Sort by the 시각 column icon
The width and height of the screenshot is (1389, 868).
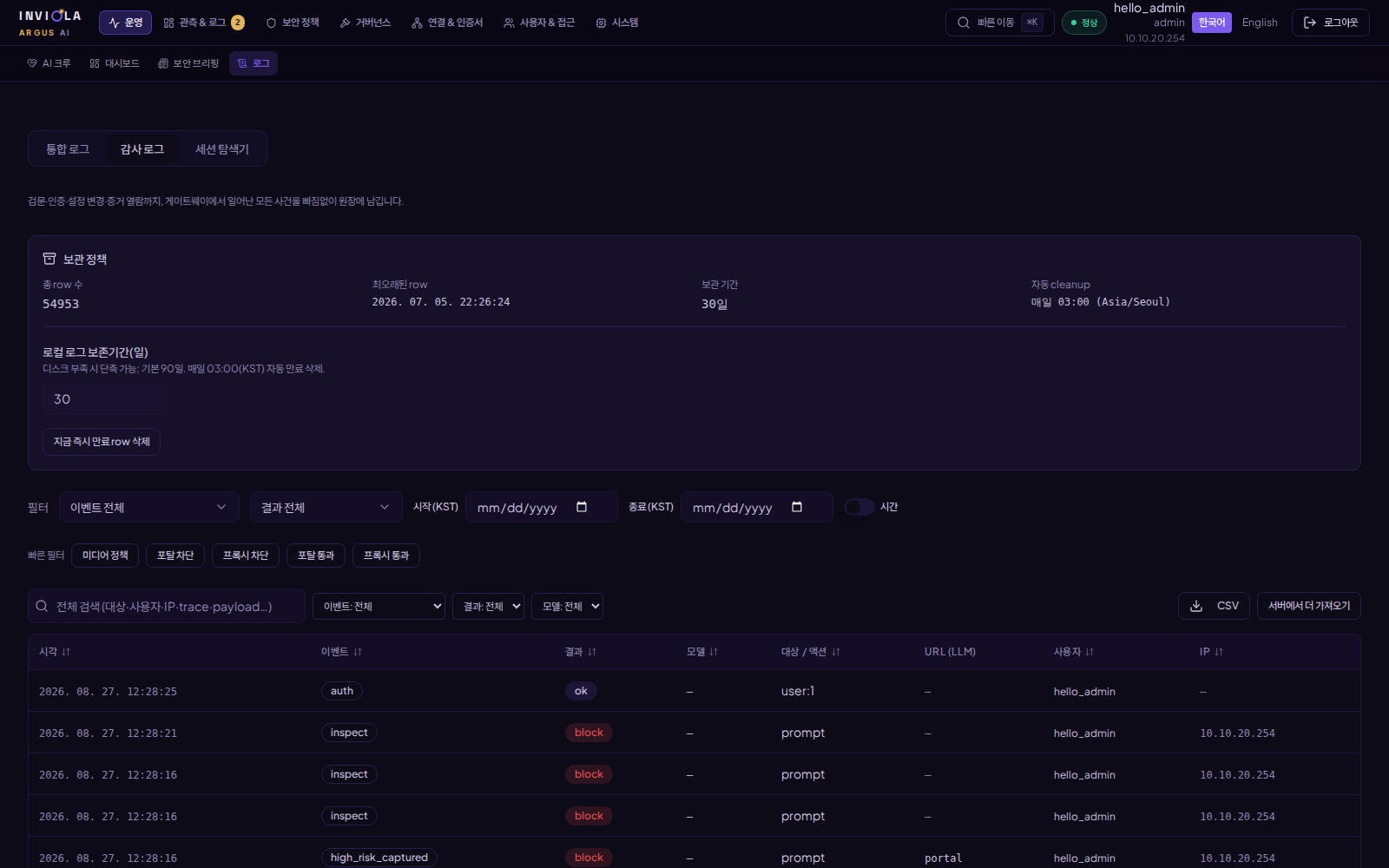point(66,652)
